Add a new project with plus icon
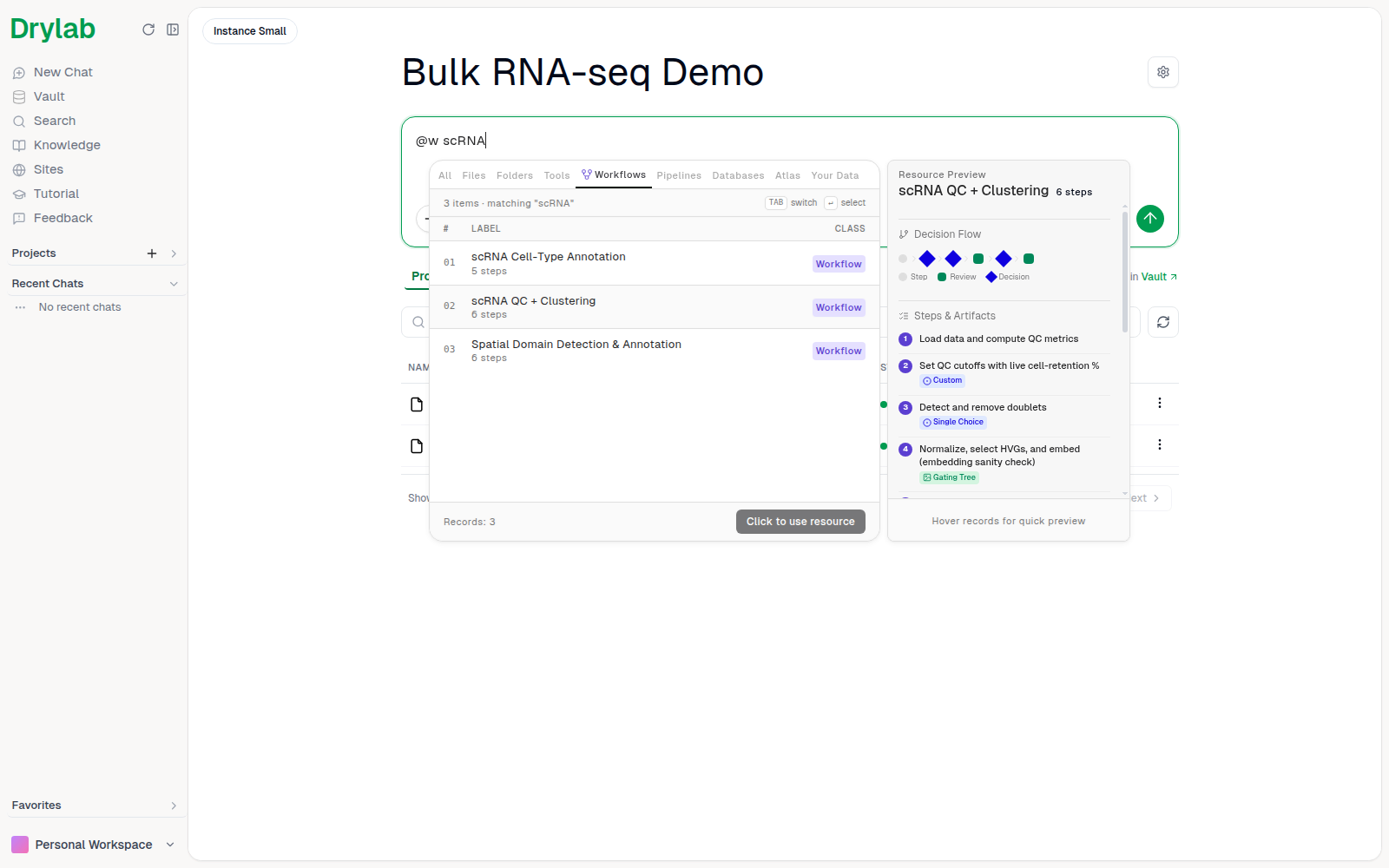 [152, 253]
